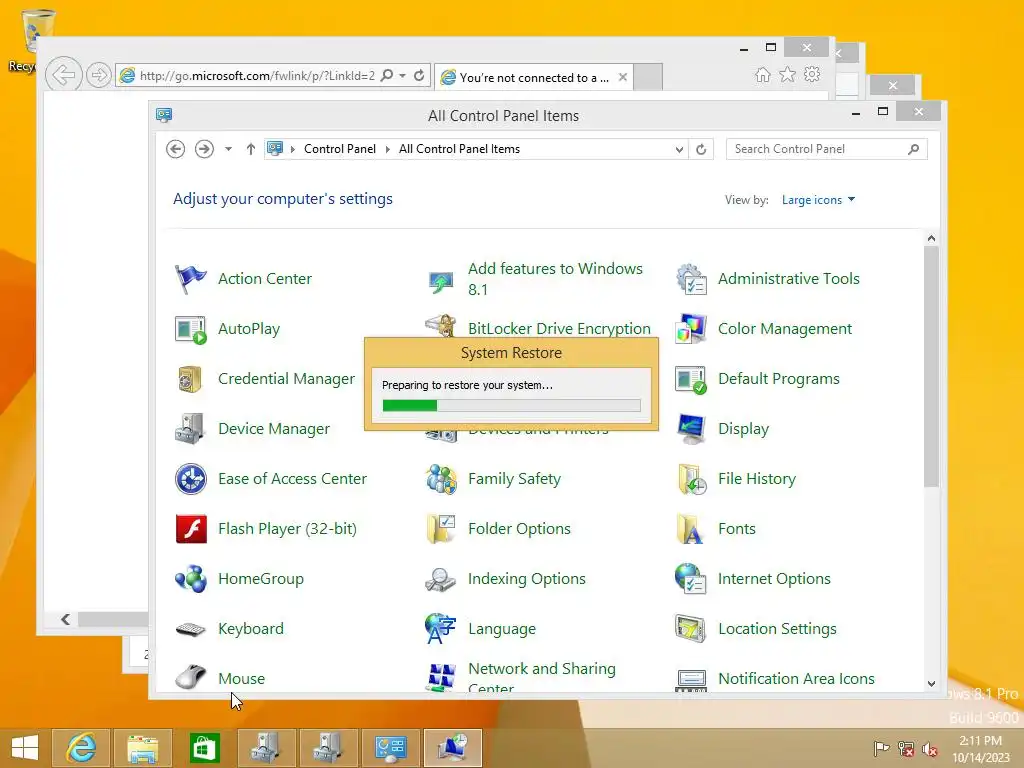Open the Internet Explorer home icon
Screen dimensions: 1024x768
(x=763, y=75)
